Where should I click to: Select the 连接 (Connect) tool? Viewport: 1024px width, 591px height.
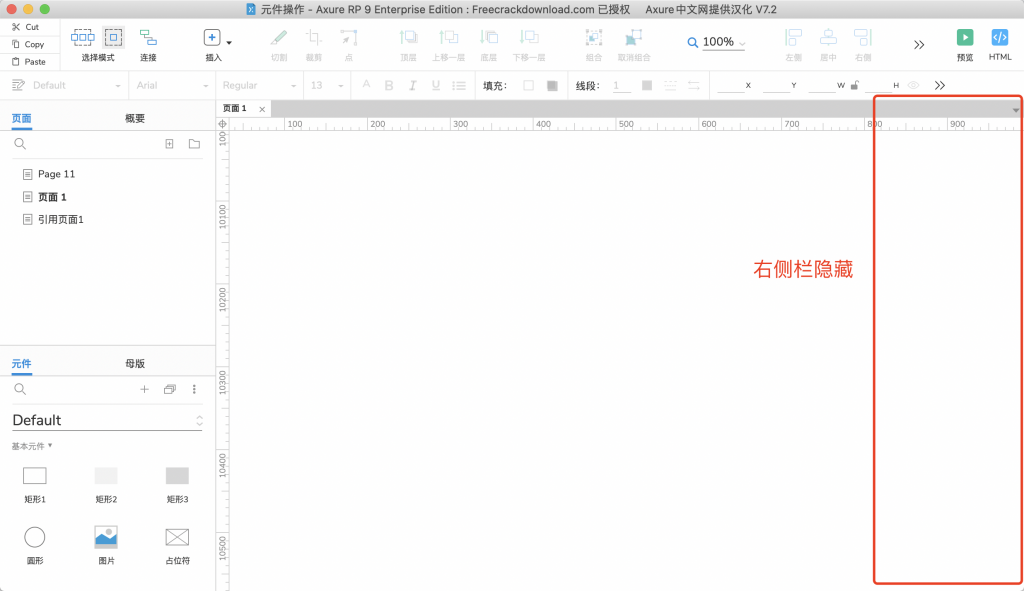(x=148, y=38)
